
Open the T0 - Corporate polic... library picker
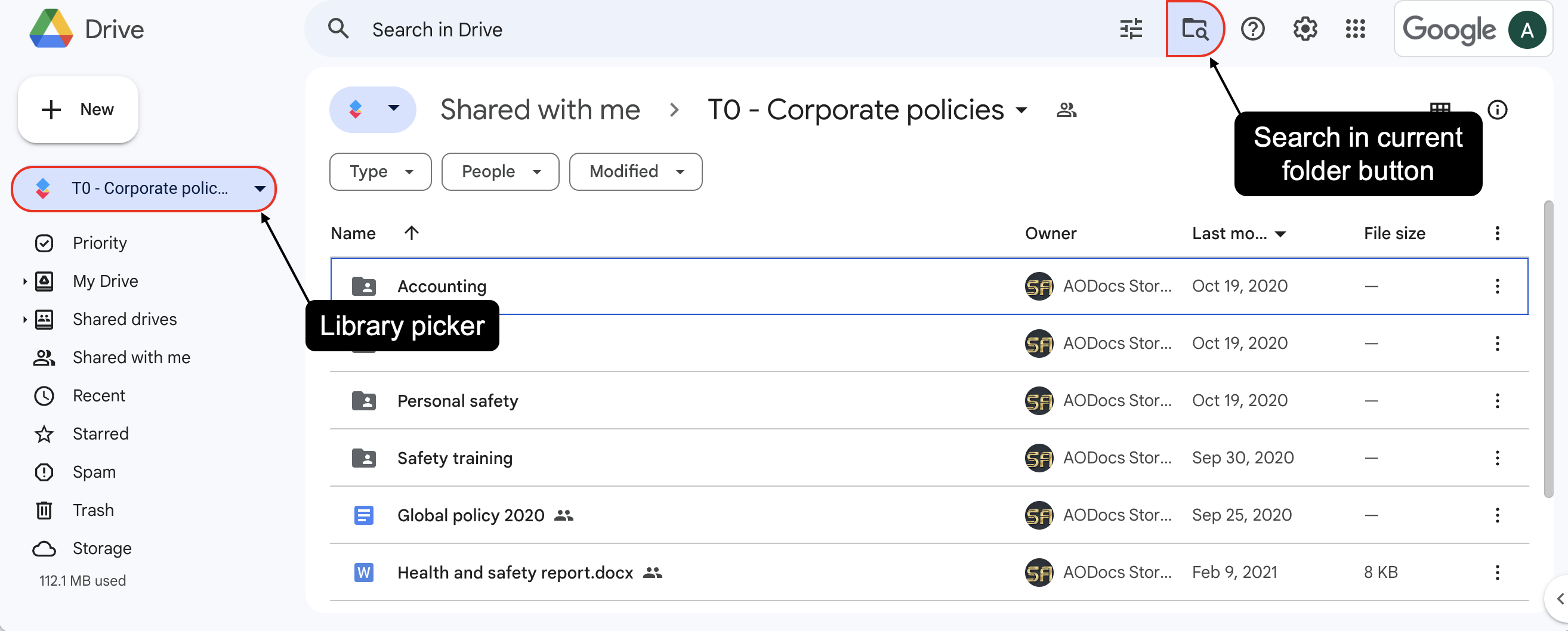pyautogui.click(x=144, y=188)
